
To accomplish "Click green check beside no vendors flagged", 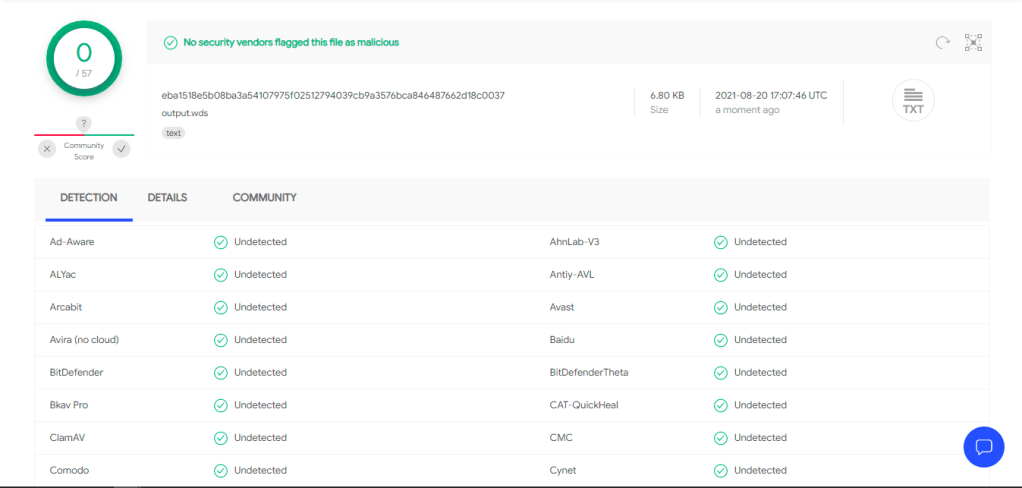I will (170, 43).
